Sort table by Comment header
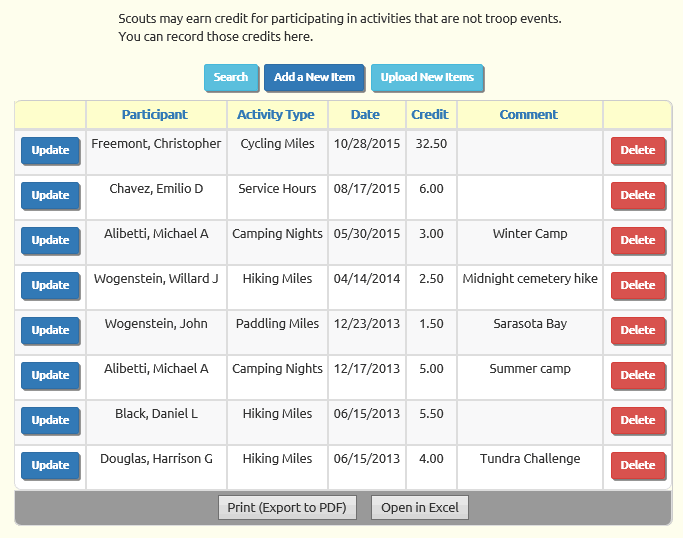The image size is (683, 538). (x=528, y=115)
